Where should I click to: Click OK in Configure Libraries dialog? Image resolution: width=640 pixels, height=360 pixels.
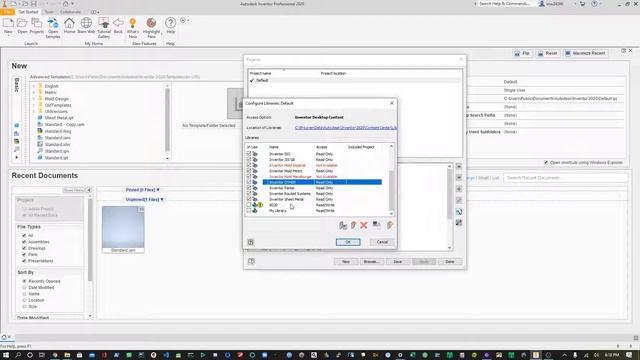[348, 242]
